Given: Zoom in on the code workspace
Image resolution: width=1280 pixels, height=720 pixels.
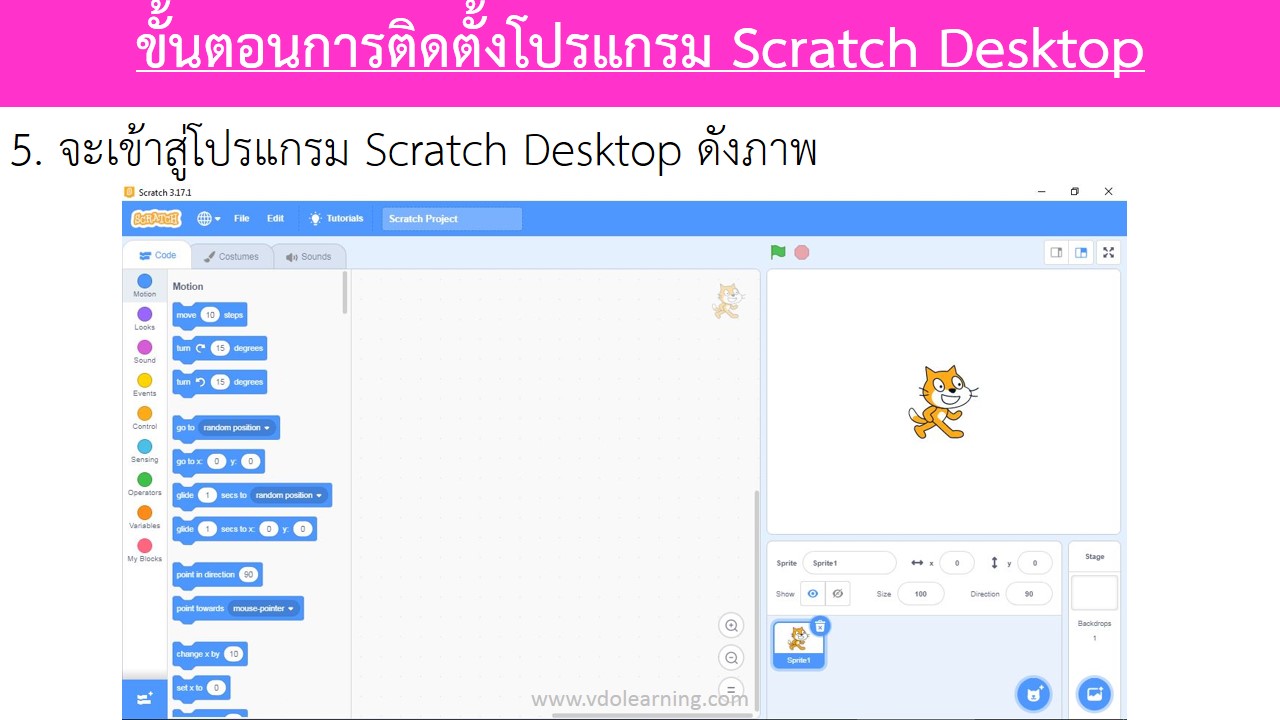Looking at the screenshot, I should 731,626.
